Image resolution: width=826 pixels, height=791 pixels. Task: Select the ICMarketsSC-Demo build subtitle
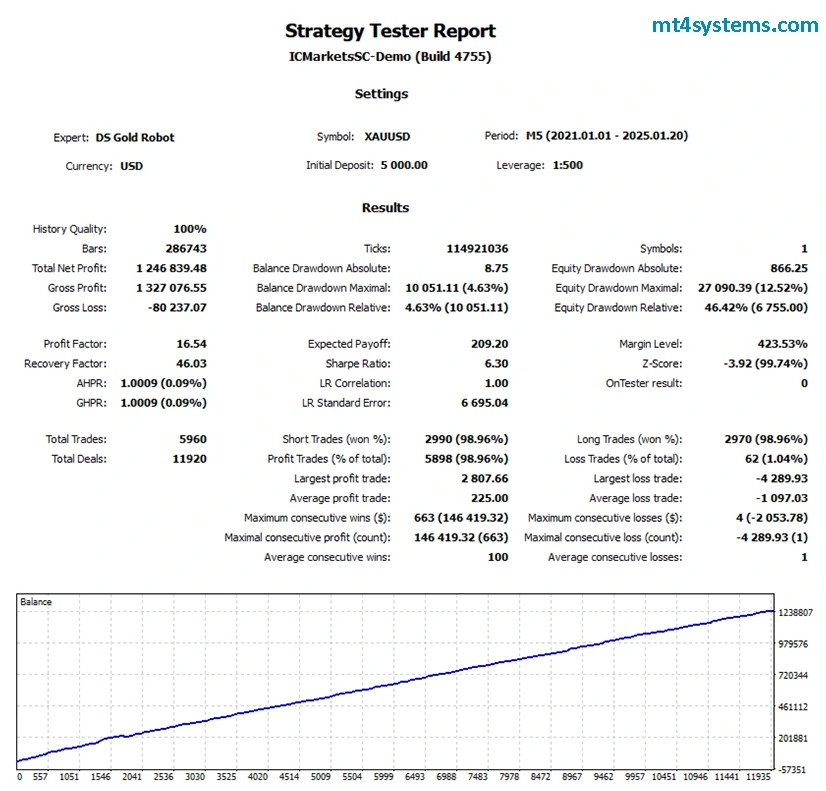[x=390, y=57]
